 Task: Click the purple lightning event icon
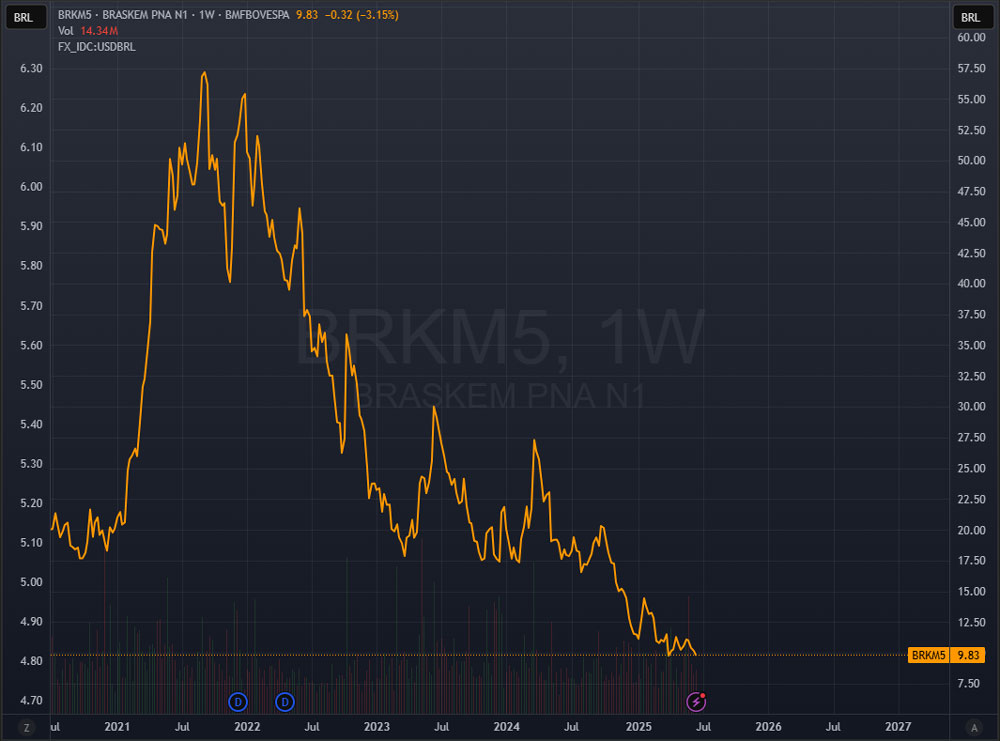696,700
